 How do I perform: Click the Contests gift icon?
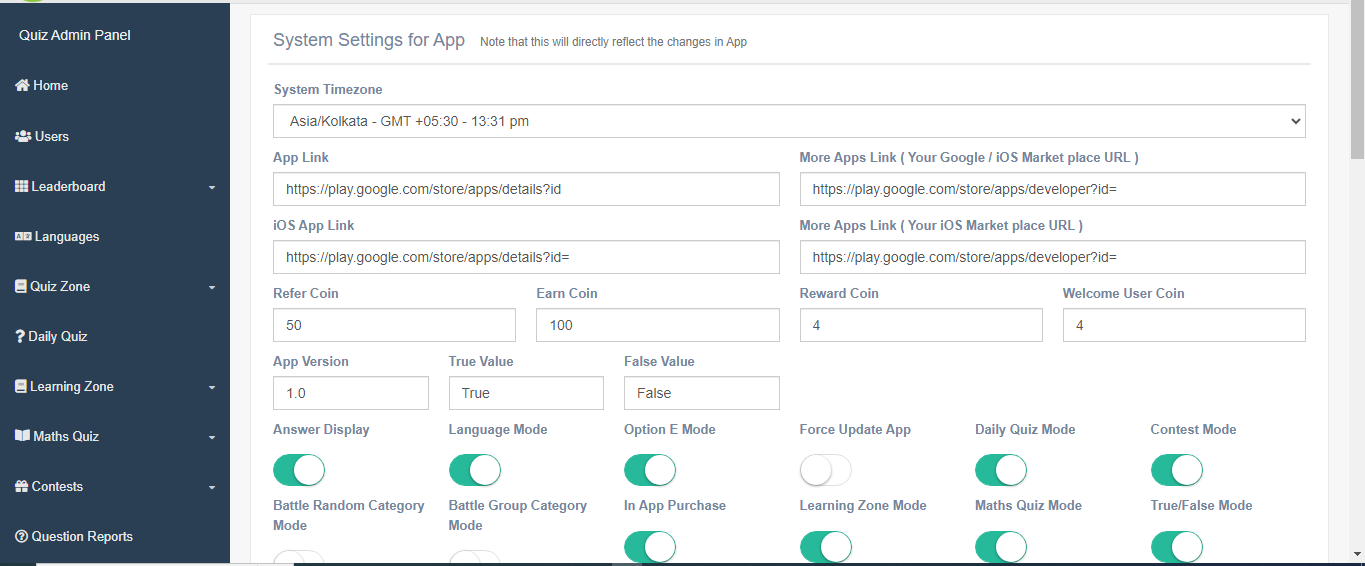coord(22,486)
